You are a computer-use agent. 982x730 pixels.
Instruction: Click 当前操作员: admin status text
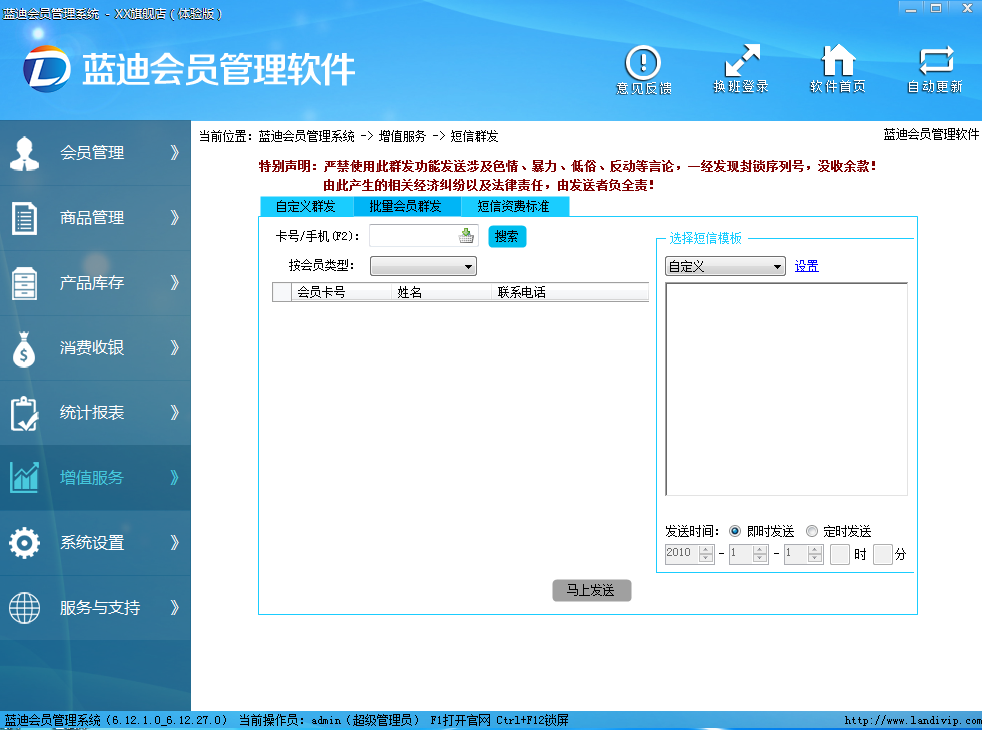[x=329, y=720]
